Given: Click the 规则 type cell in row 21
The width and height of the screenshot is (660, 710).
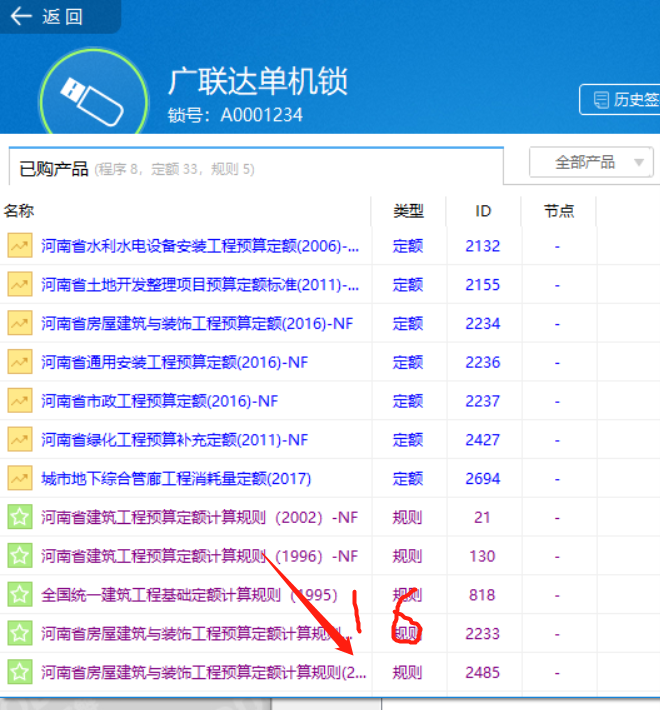Looking at the screenshot, I should (408, 517).
